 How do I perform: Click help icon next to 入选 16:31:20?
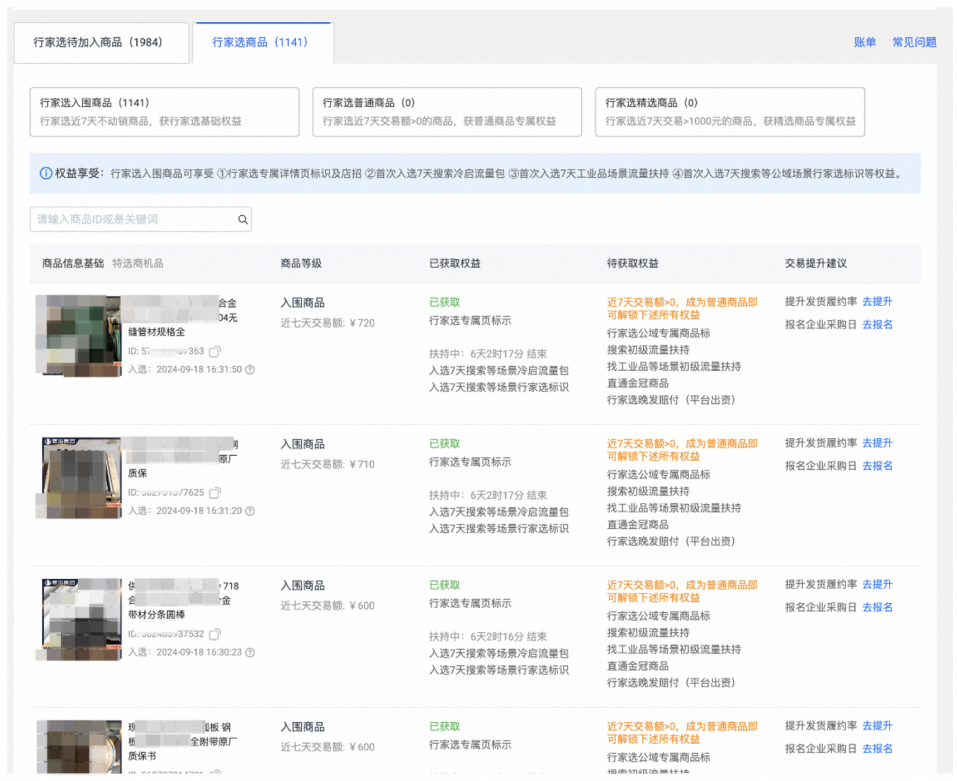coord(250,511)
